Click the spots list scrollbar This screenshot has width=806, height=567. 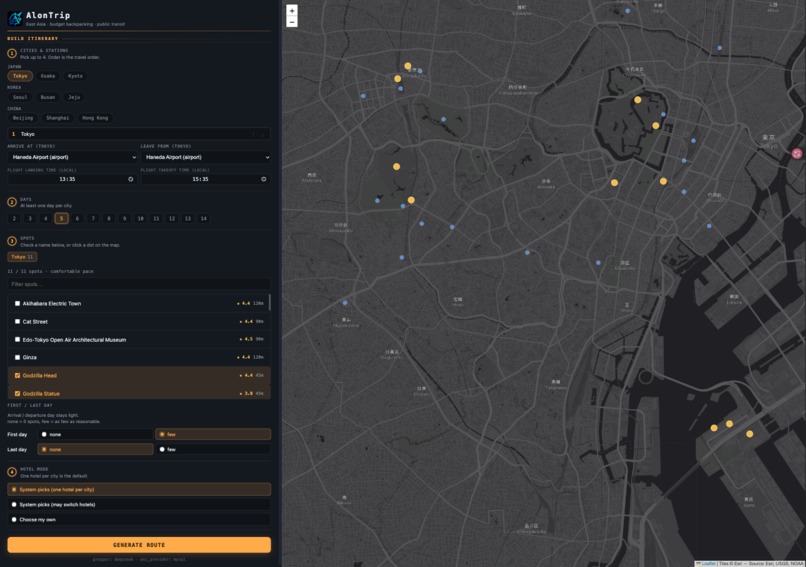point(269,302)
